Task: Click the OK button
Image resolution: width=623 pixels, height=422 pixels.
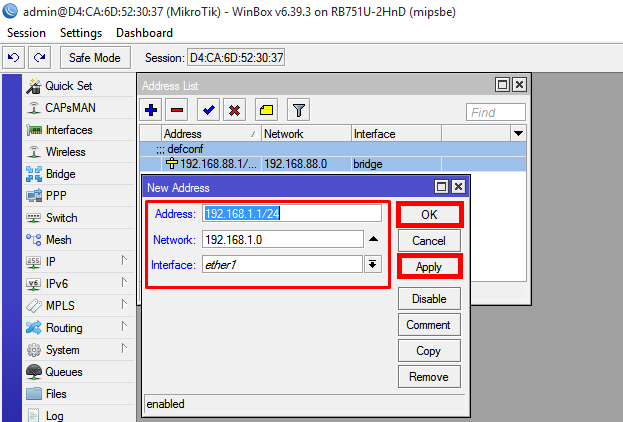Action: (x=429, y=215)
